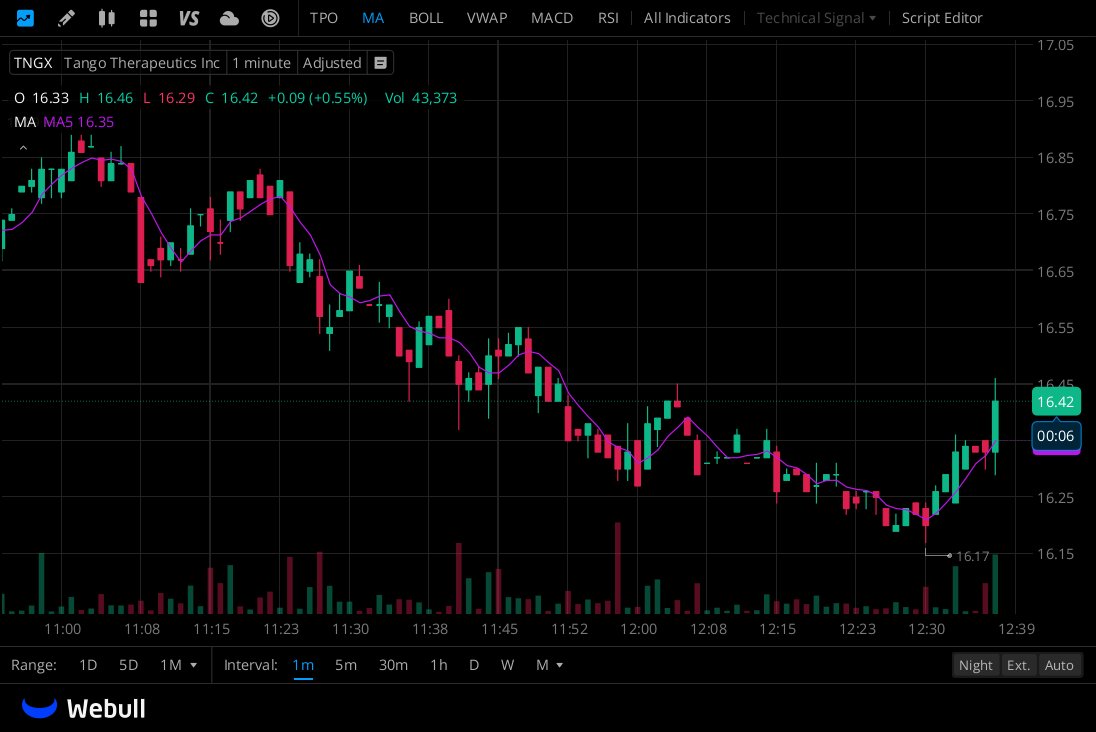This screenshot has height=732, width=1096.
Task: Open the drawing pencil tool
Action: (66, 17)
